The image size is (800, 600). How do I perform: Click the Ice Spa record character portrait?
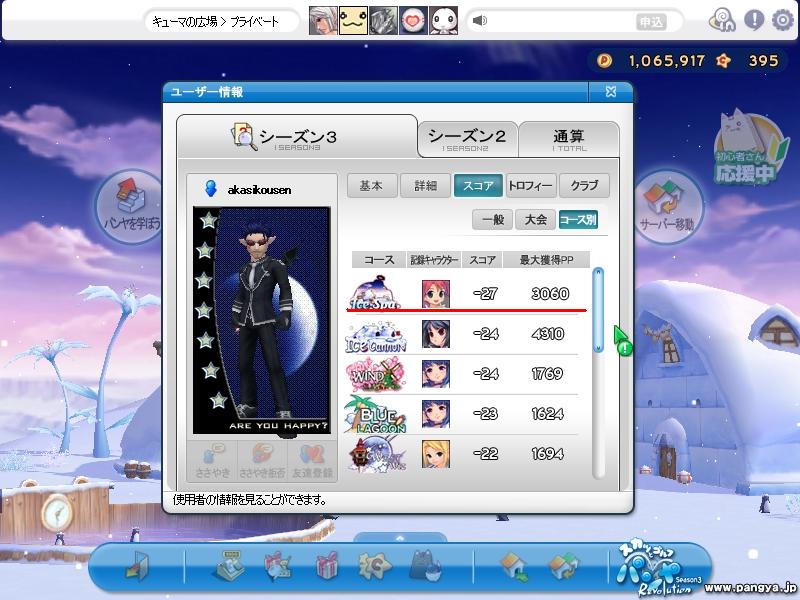pos(436,293)
